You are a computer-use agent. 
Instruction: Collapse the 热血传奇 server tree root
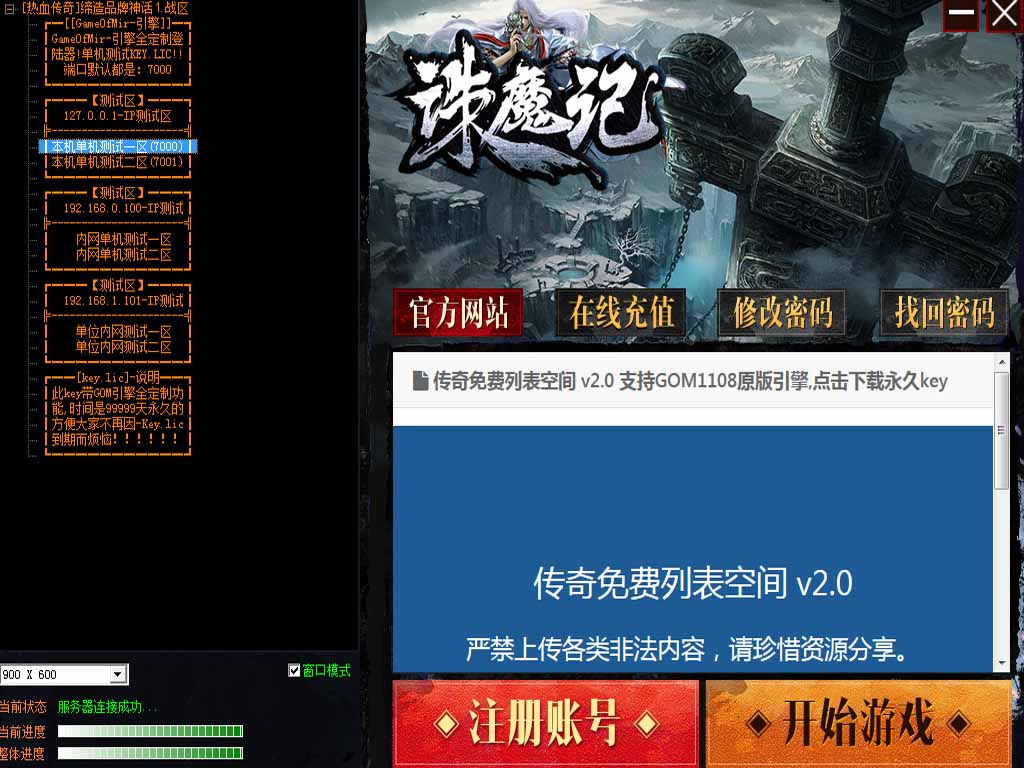coord(9,8)
